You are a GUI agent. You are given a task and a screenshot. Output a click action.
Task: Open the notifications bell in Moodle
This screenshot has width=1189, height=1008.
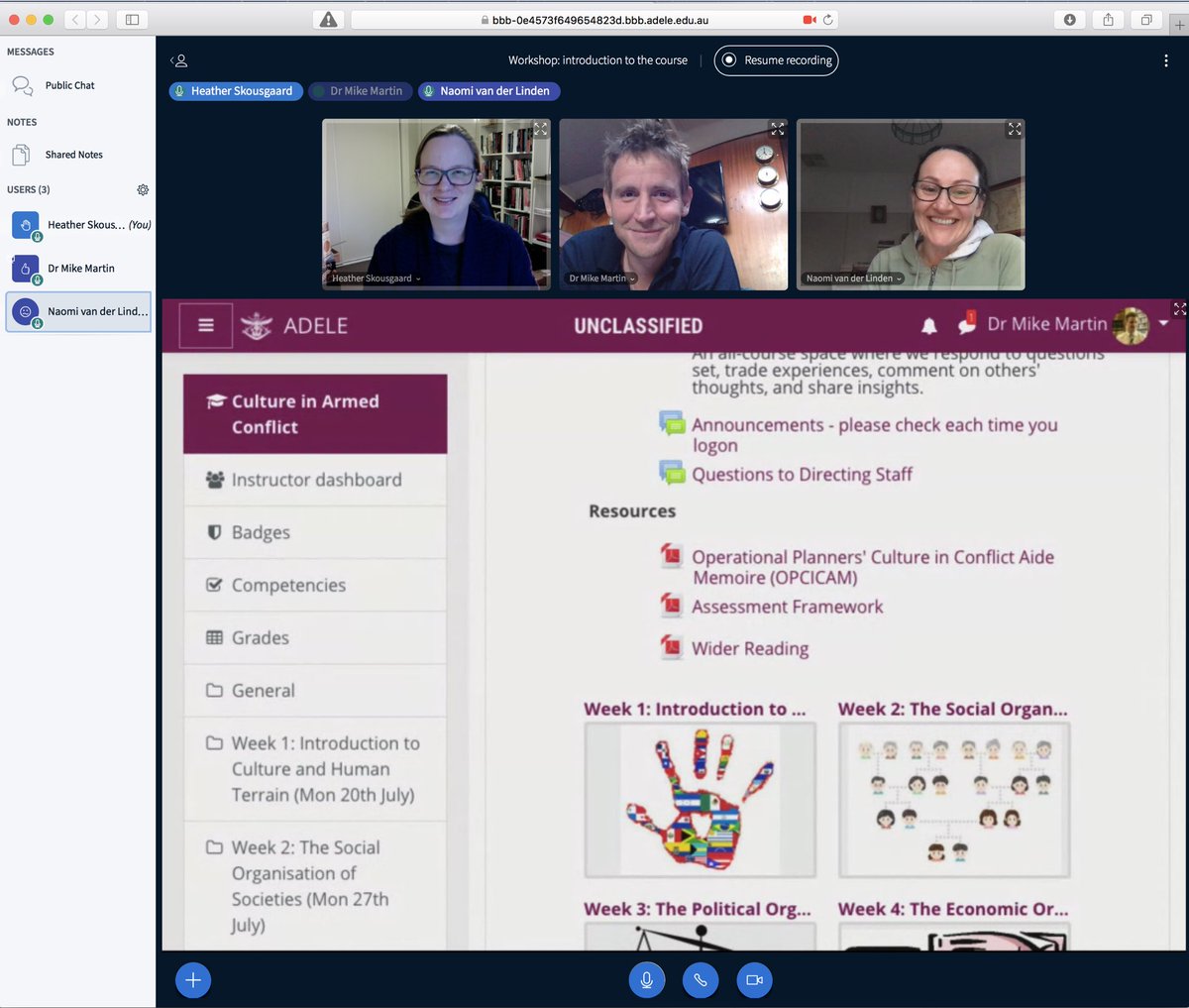pyautogui.click(x=929, y=324)
